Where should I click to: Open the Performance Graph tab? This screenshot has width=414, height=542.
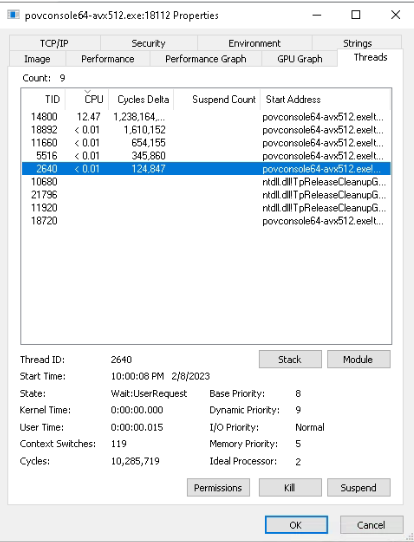(206, 59)
